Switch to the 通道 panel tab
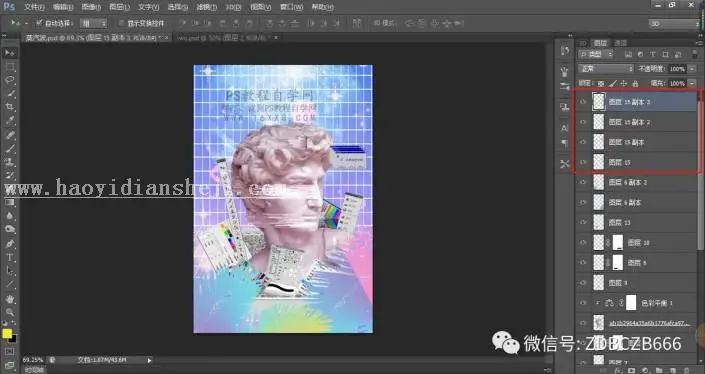 pos(620,43)
